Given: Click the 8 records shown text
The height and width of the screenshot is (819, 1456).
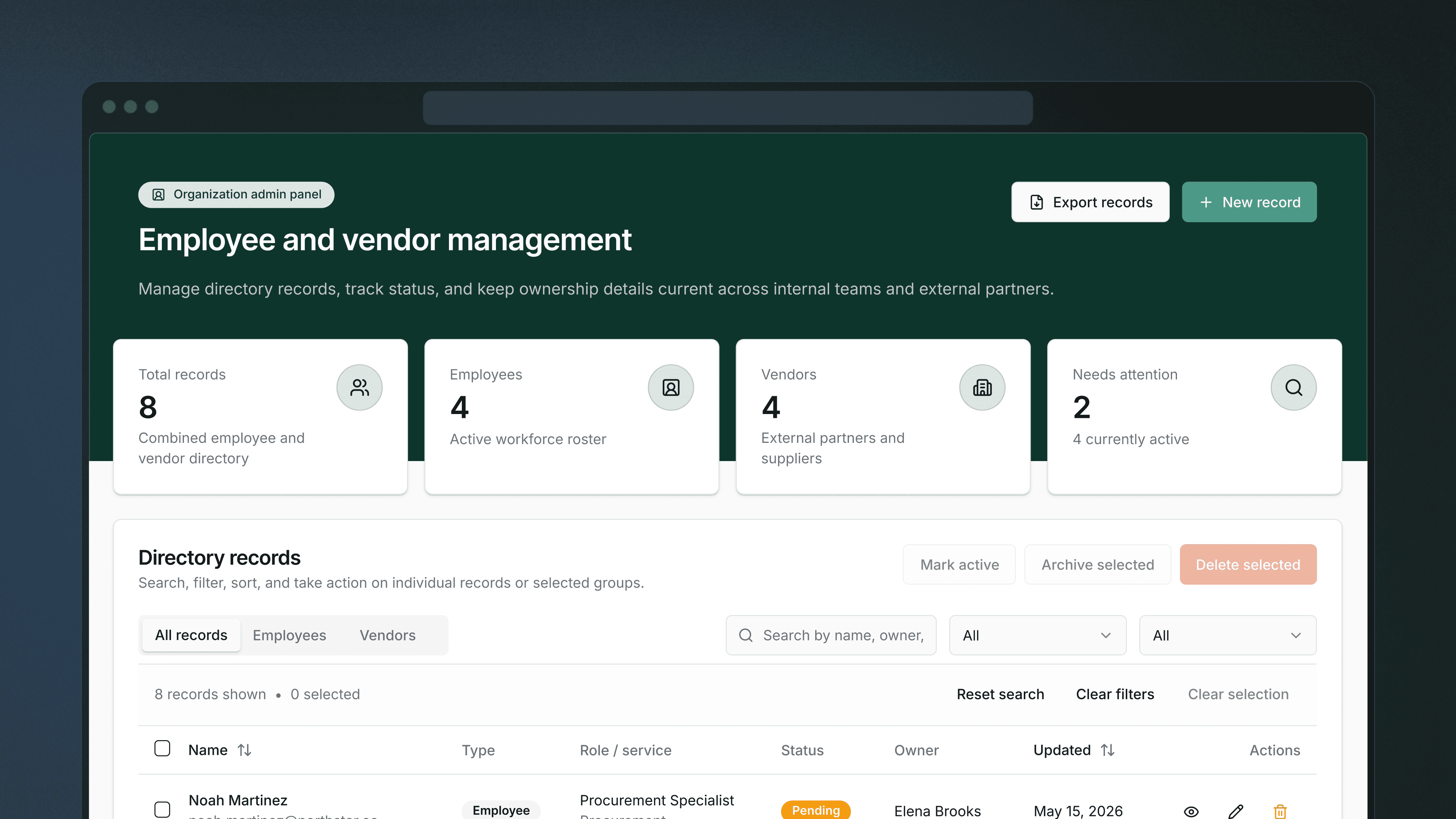Looking at the screenshot, I should pos(210,694).
